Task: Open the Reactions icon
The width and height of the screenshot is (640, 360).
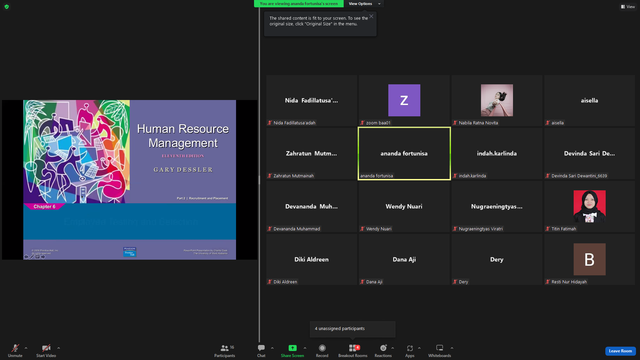Action: click(383, 348)
